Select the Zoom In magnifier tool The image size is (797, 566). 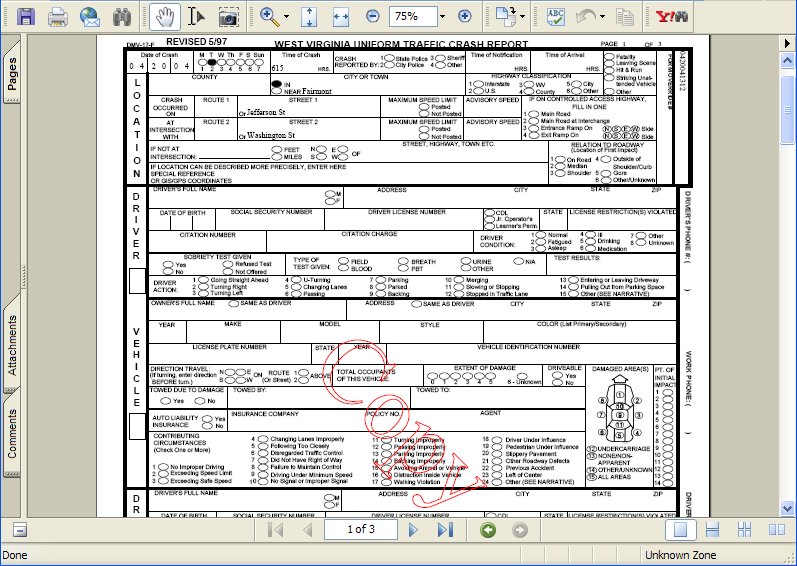[x=270, y=16]
